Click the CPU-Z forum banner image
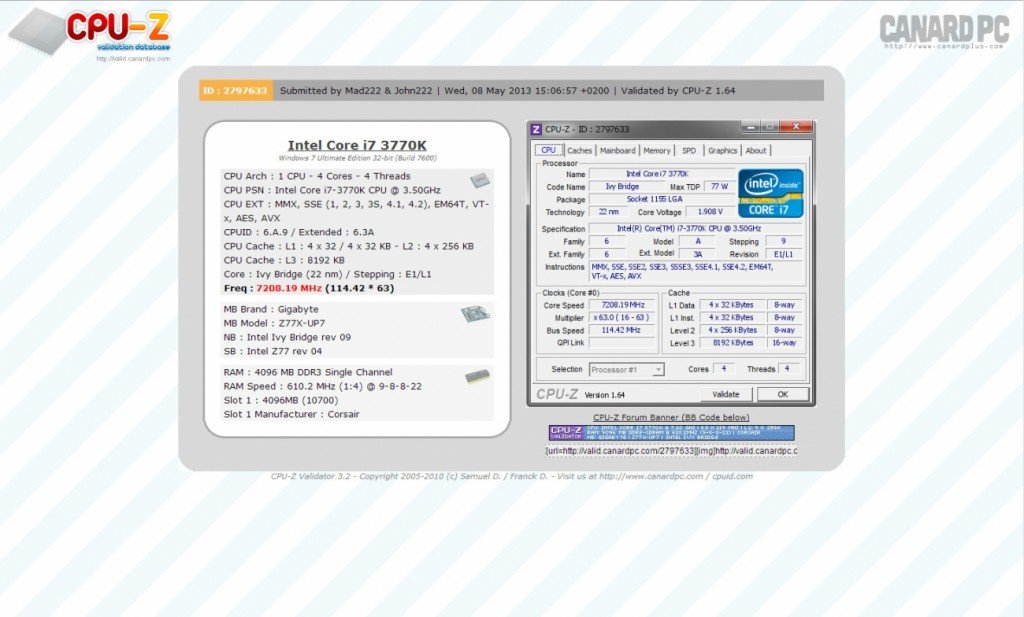1024x617 pixels. (x=671, y=433)
